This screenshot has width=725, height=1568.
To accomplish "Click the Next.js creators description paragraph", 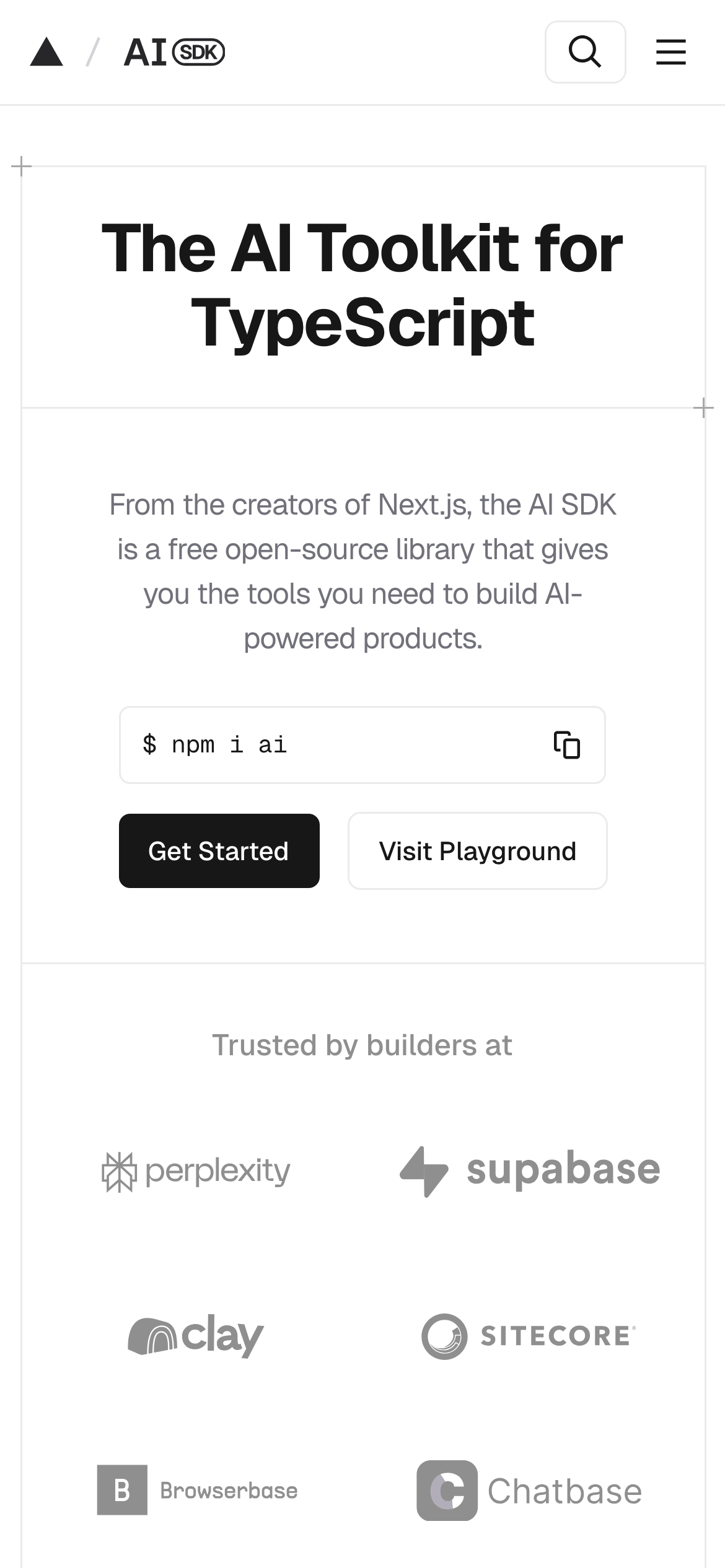I will (362, 571).
